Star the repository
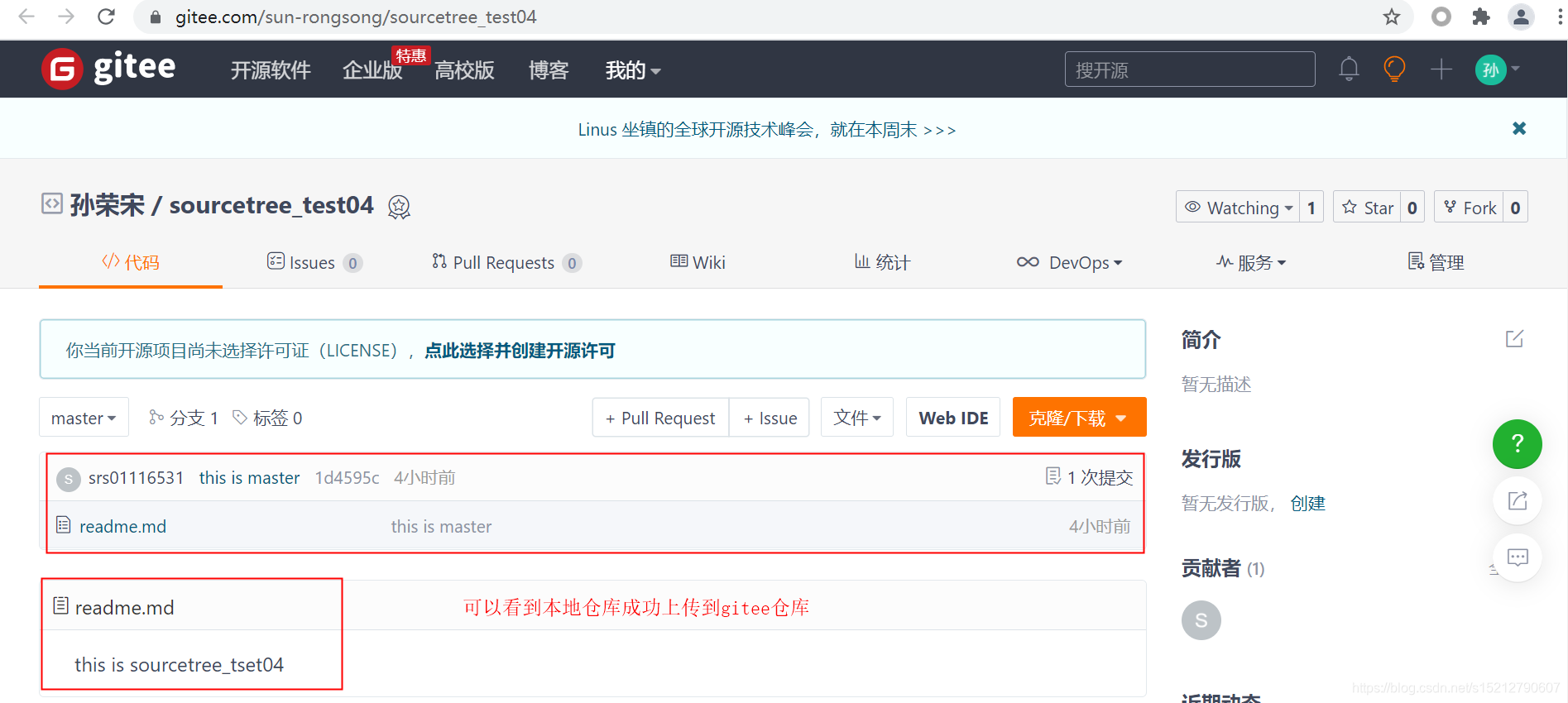 tap(1367, 207)
